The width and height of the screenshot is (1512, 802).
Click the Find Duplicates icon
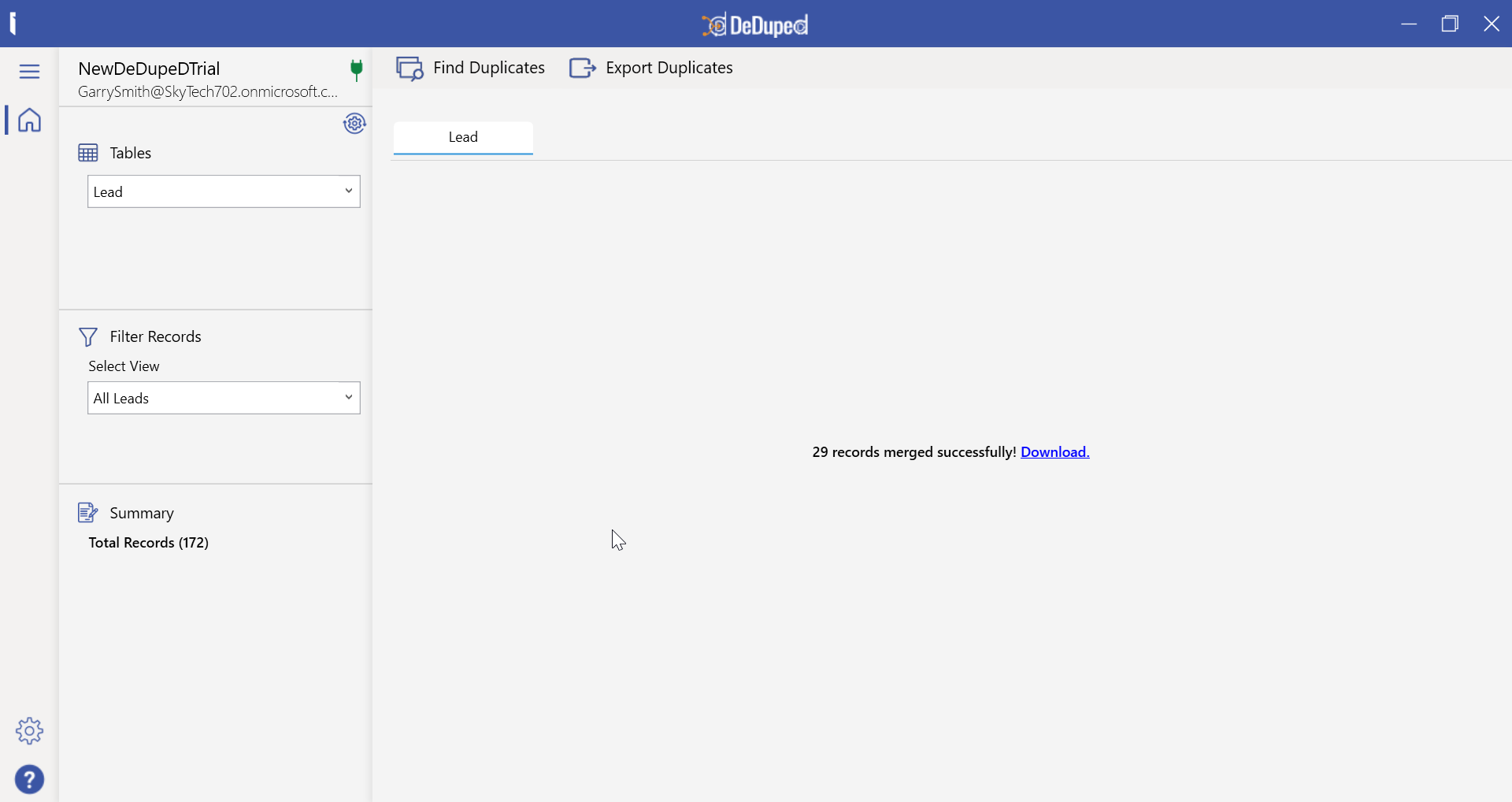tap(409, 69)
